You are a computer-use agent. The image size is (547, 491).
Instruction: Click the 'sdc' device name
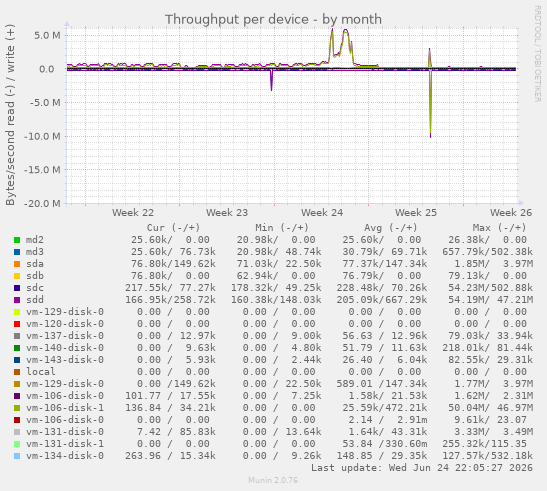click(35, 288)
